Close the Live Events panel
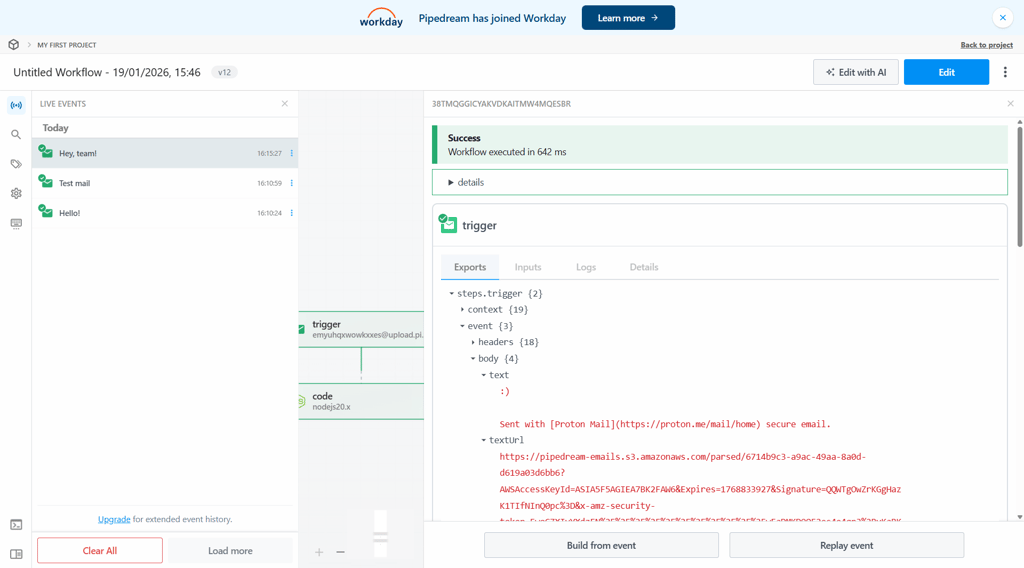The width and height of the screenshot is (1024, 568). [285, 104]
